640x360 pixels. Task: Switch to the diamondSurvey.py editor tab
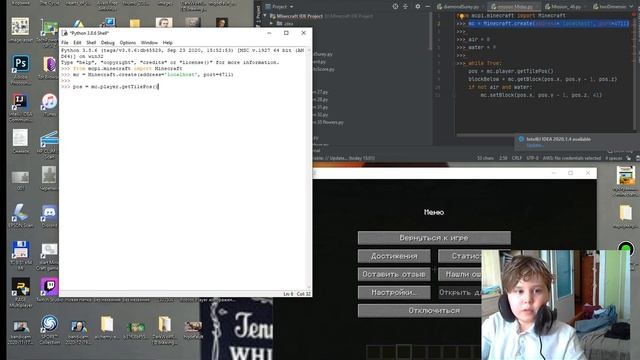pos(458,7)
